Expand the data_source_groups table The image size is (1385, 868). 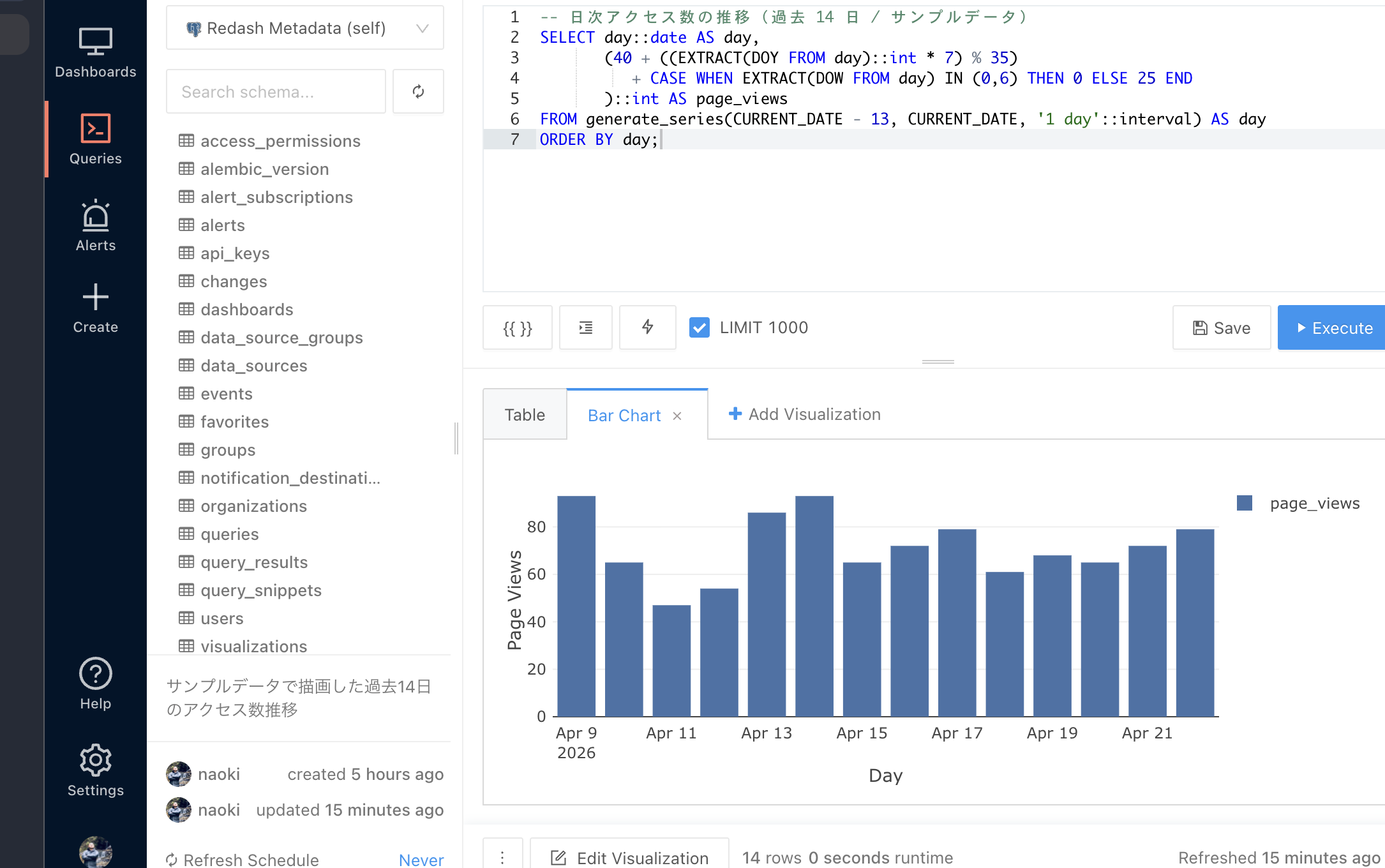click(x=281, y=338)
